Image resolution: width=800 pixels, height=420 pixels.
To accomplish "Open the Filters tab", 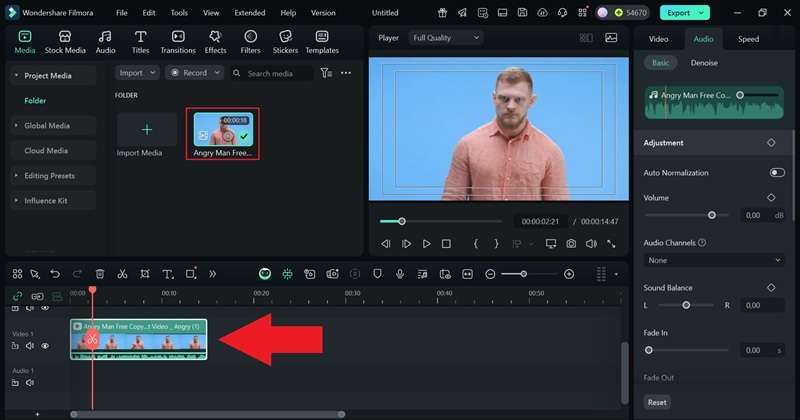I will (251, 42).
